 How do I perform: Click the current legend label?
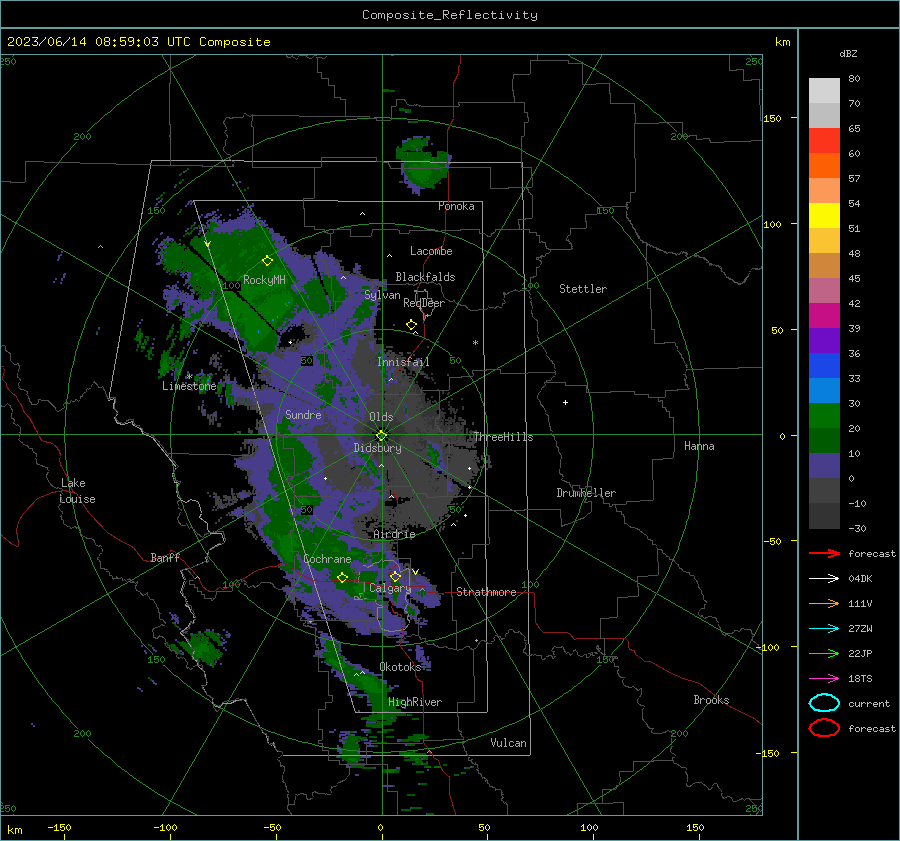(869, 703)
